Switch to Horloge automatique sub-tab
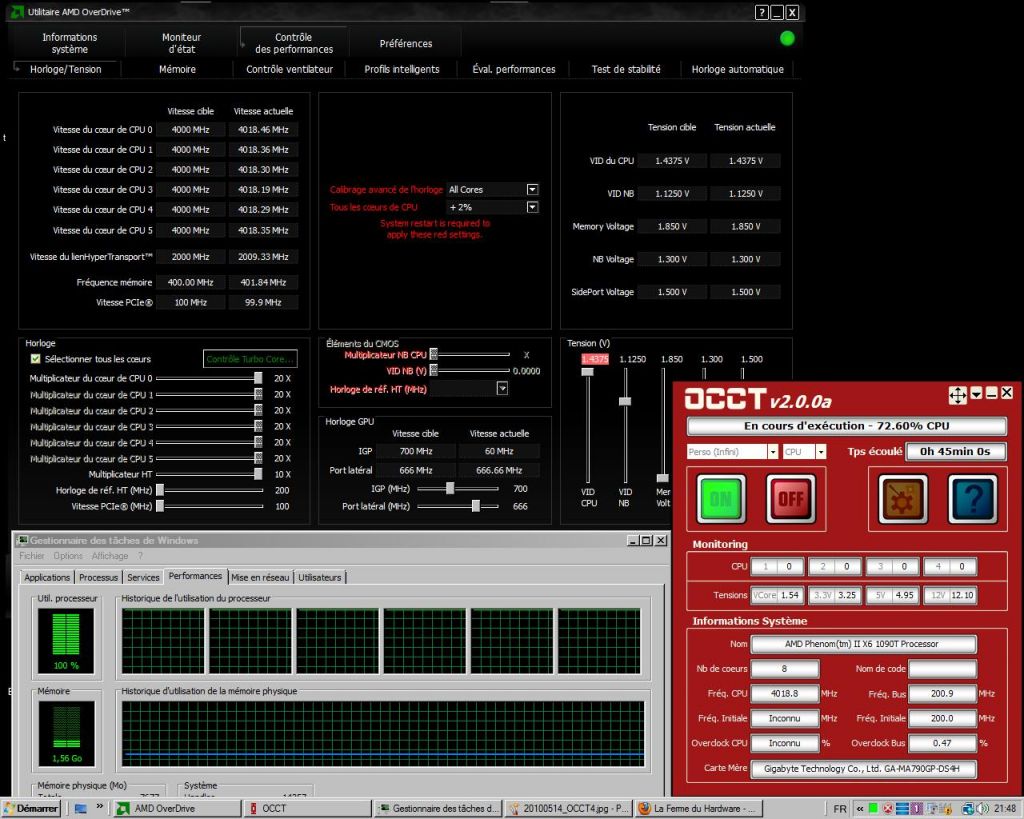Image resolution: width=1024 pixels, height=819 pixels. coord(737,69)
